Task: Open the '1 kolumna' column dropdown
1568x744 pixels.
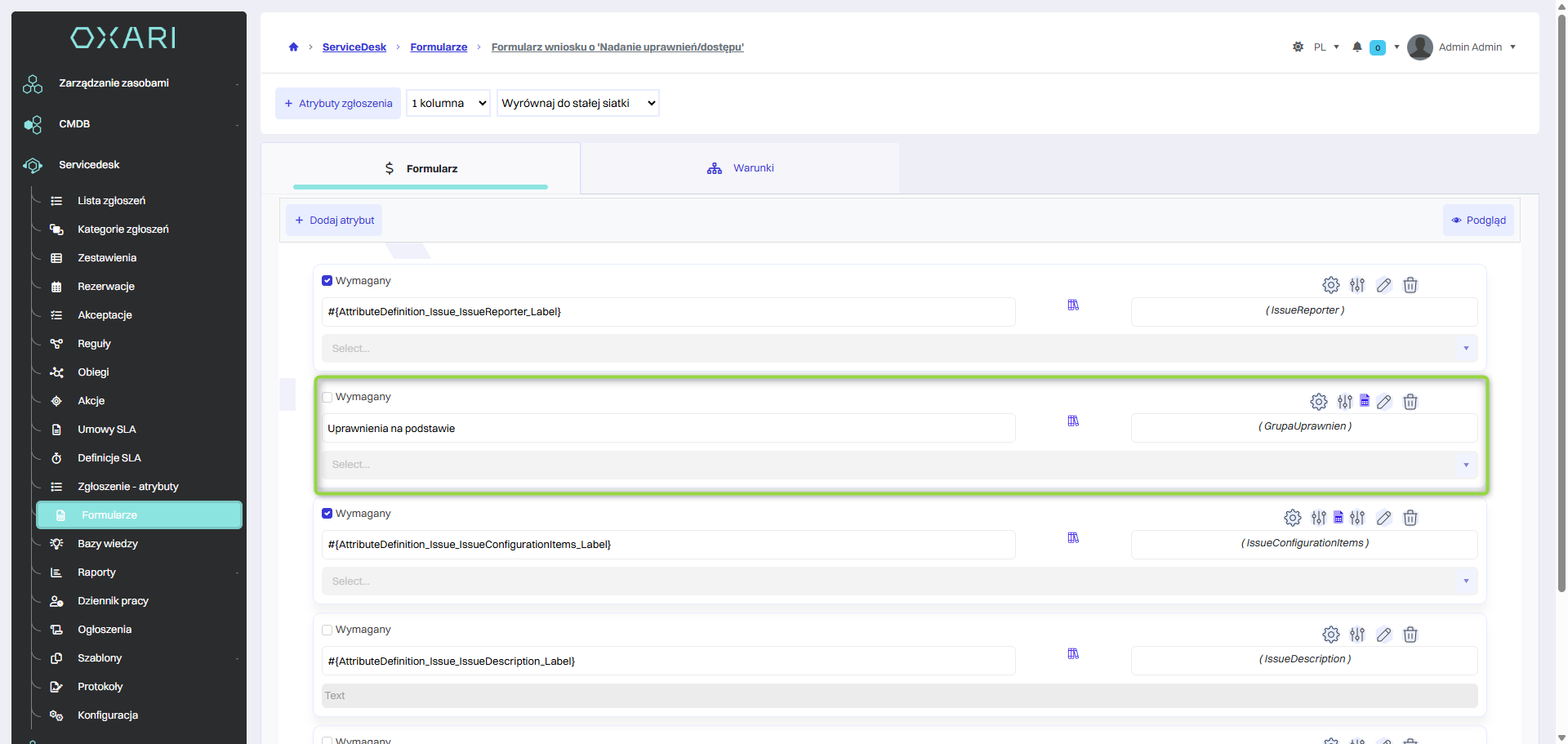Action: (448, 104)
